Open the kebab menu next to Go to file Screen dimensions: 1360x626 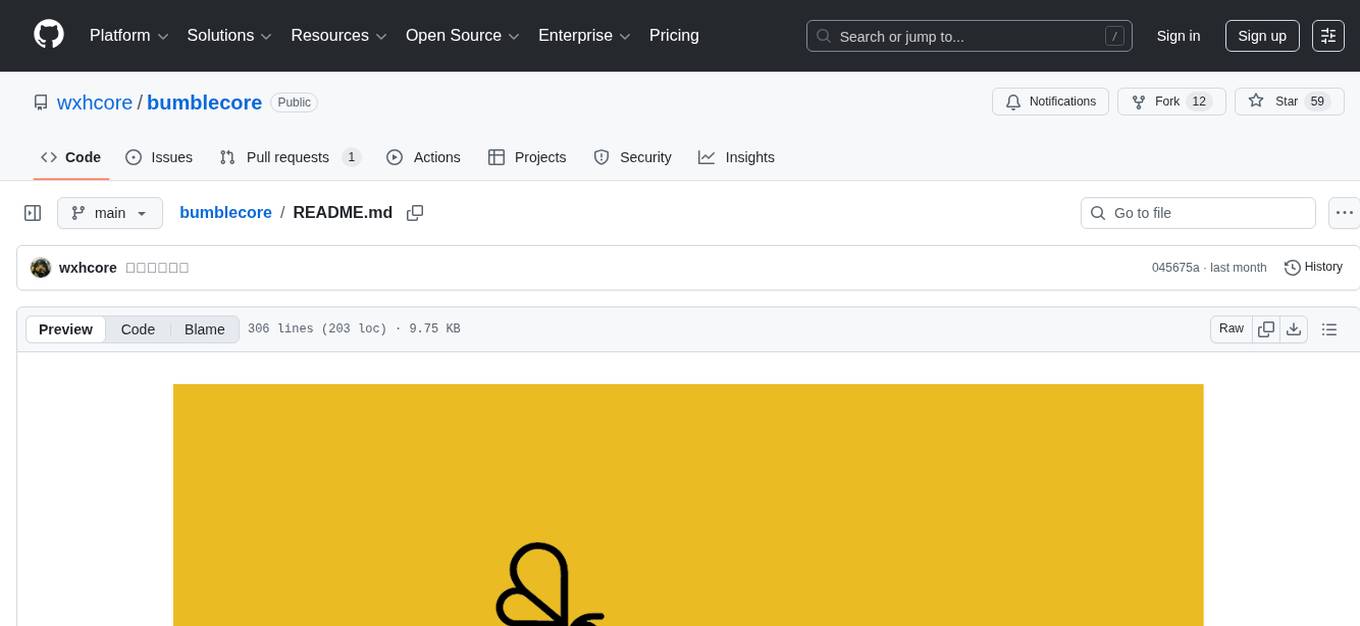(1344, 212)
